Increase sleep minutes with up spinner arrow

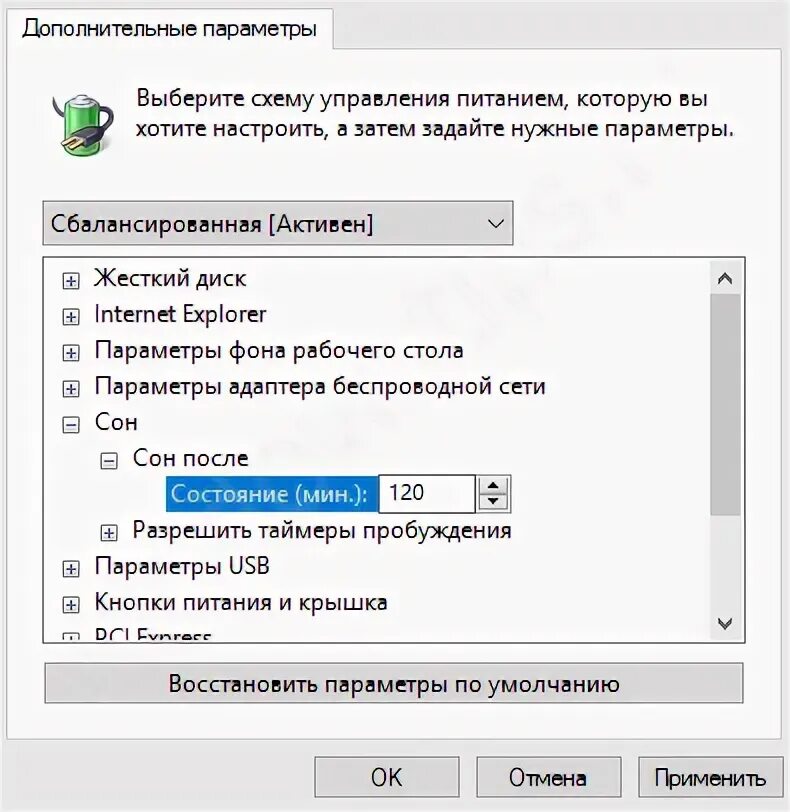[493, 486]
